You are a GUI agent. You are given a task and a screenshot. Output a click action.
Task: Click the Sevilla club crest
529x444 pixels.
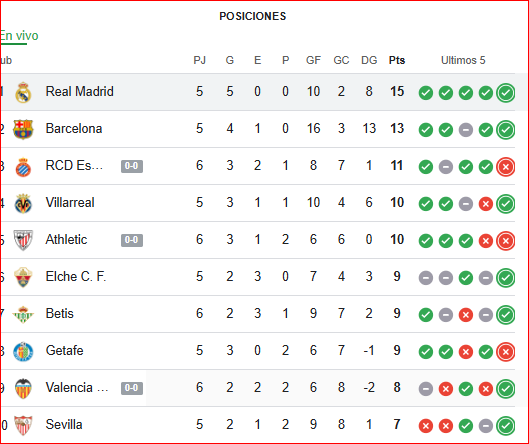point(23,425)
